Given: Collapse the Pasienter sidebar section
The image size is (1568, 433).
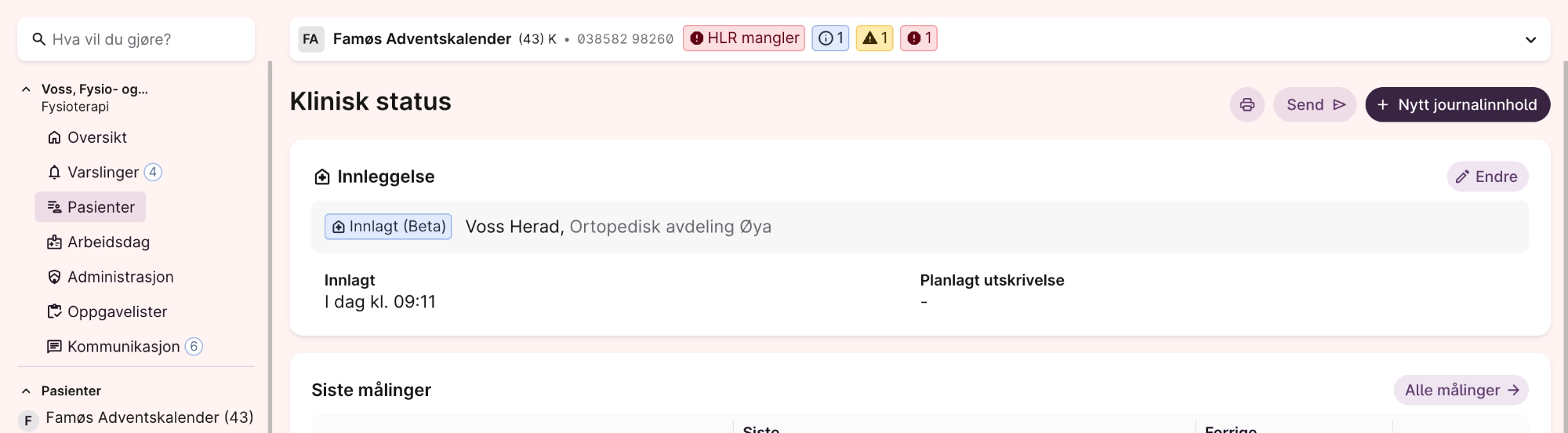Looking at the screenshot, I should (26, 391).
